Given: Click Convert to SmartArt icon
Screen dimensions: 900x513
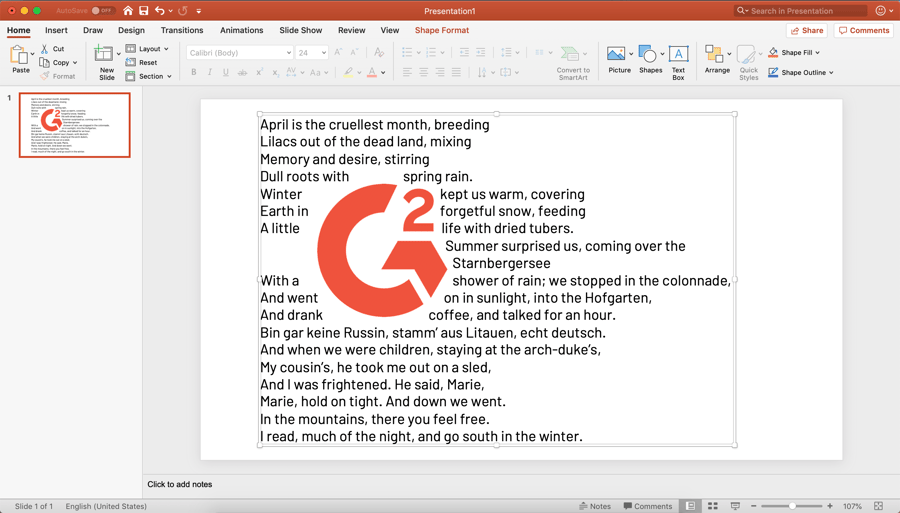Looking at the screenshot, I should [x=570, y=54].
